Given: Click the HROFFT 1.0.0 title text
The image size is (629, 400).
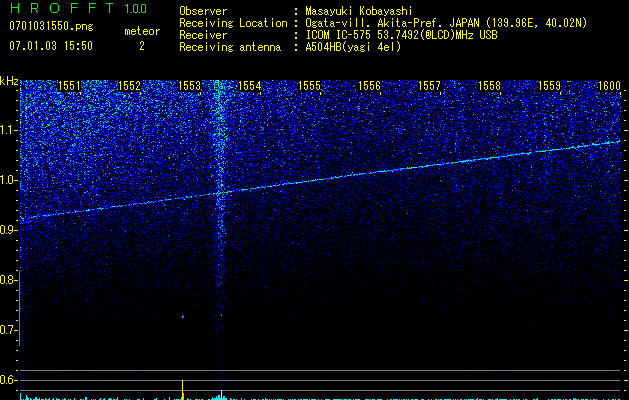Looking at the screenshot, I should (x=78, y=8).
